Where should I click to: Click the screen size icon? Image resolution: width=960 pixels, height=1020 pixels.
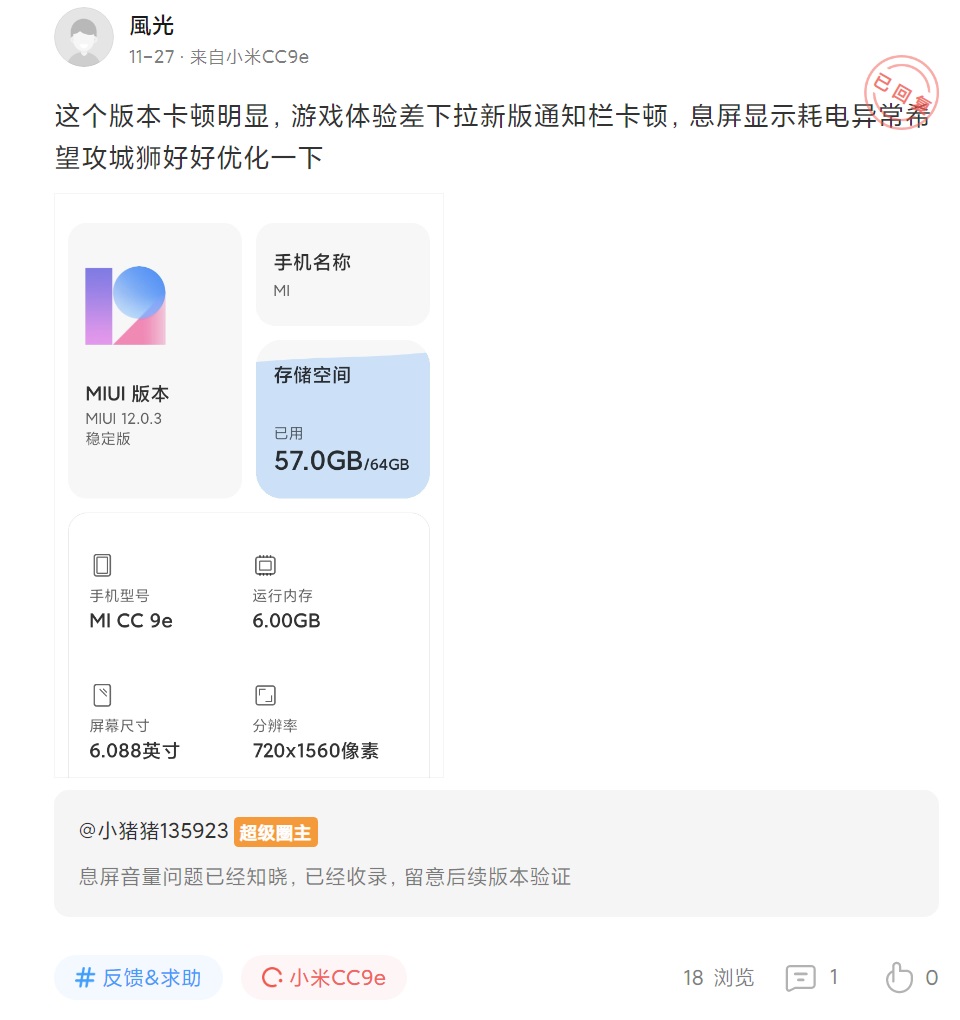[x=102, y=695]
